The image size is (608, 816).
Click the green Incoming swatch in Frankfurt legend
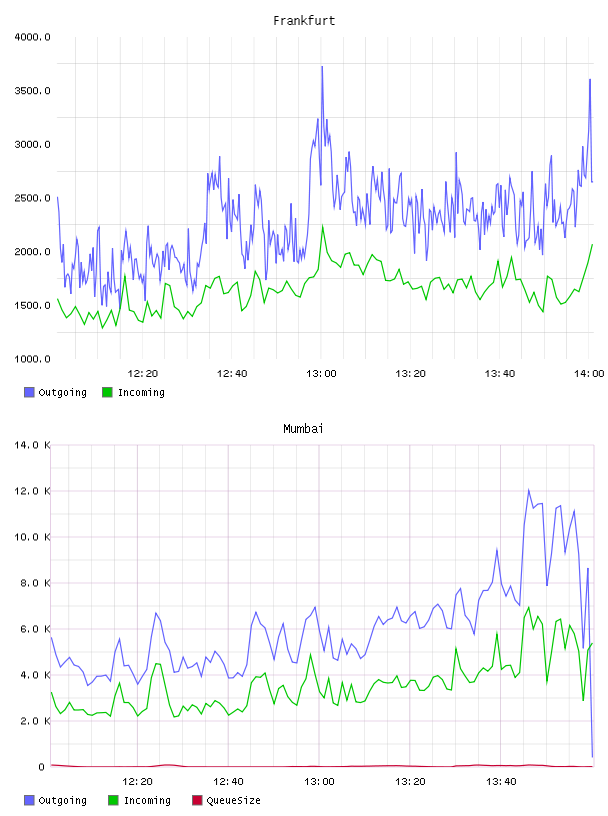[107, 392]
